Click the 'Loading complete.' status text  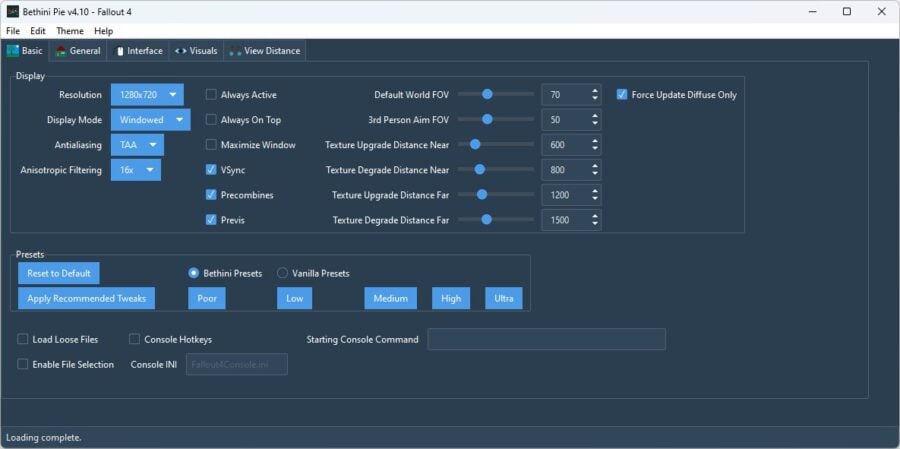tap(44, 438)
